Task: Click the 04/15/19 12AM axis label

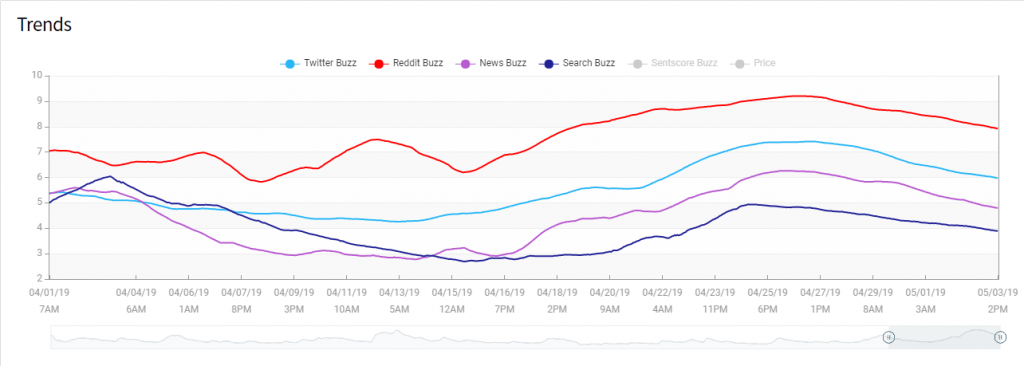Action: click(451, 301)
